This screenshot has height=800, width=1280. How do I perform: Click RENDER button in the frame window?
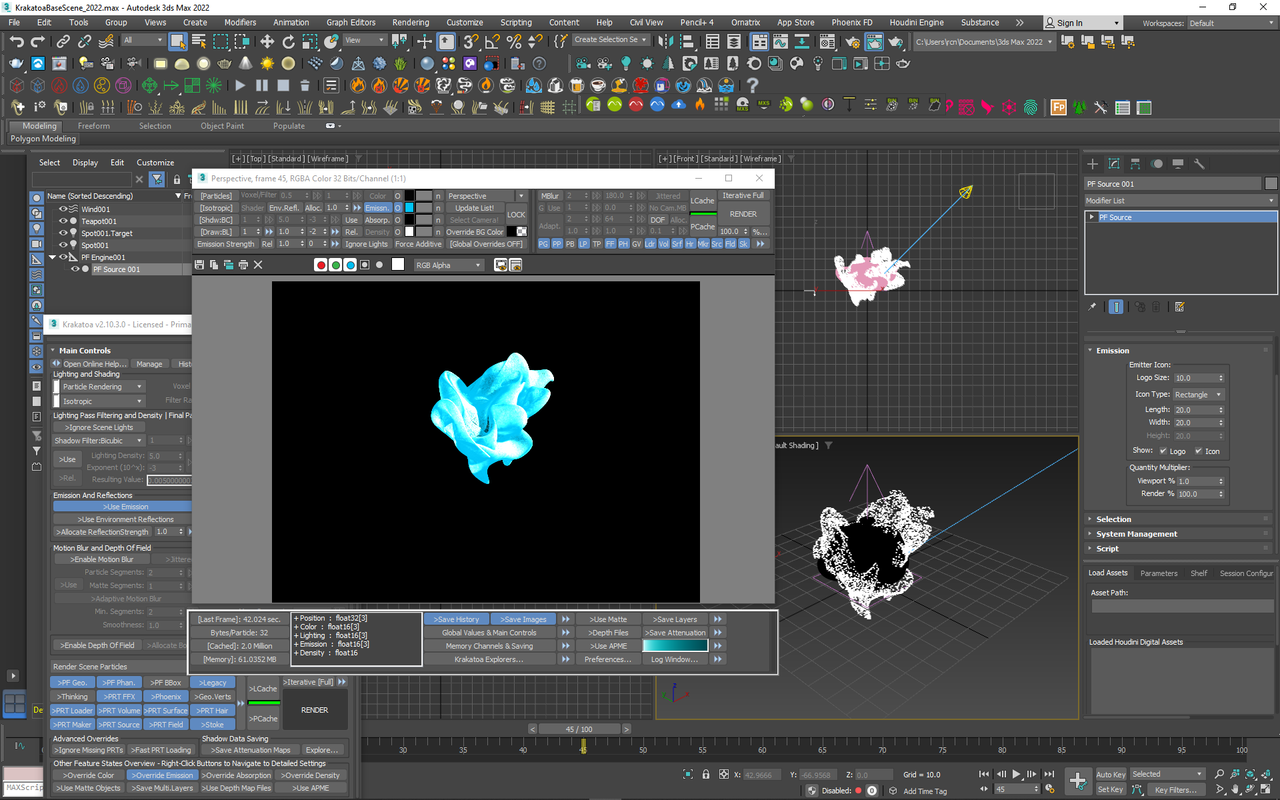pos(743,214)
